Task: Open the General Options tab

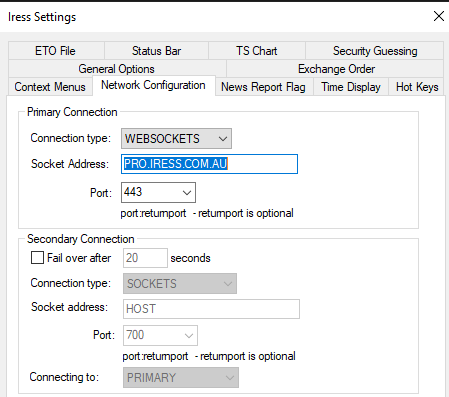Action: click(x=117, y=69)
